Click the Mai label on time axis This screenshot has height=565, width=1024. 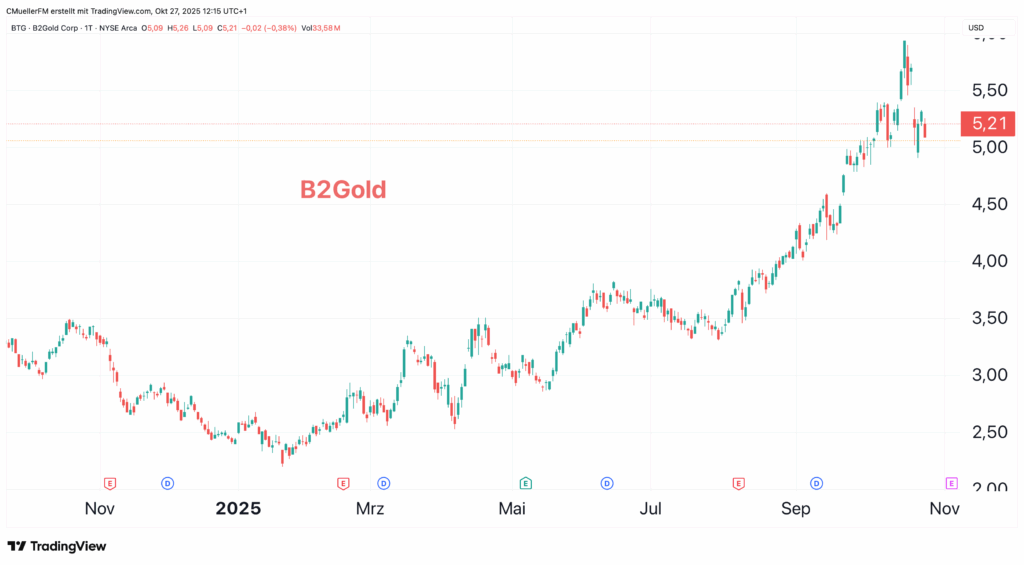click(512, 509)
